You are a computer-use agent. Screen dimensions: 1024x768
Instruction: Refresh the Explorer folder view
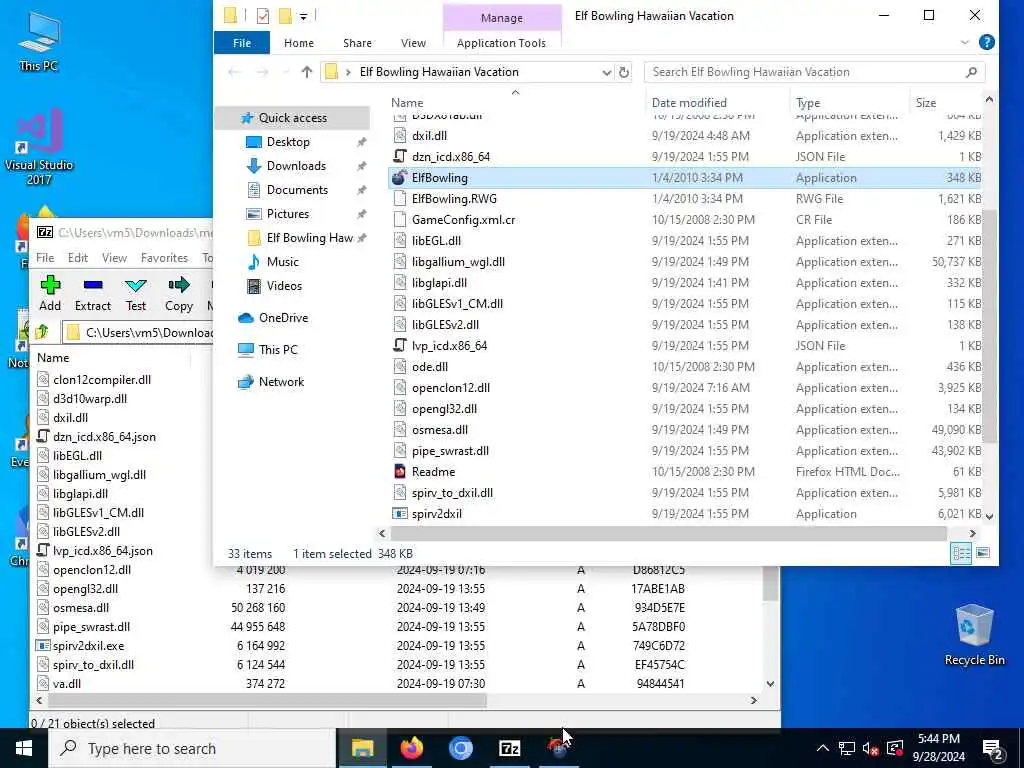[624, 72]
